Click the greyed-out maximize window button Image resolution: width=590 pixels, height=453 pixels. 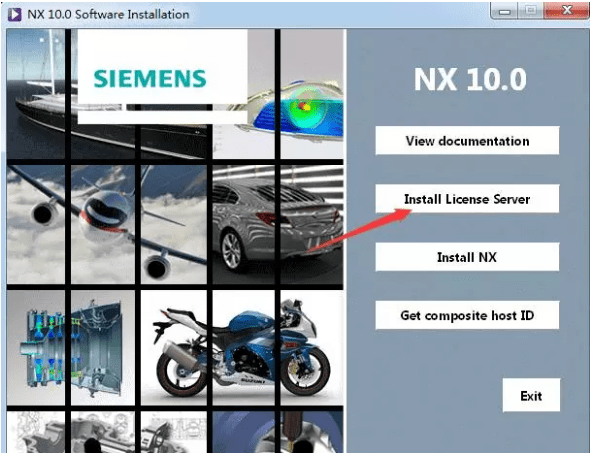531,11
